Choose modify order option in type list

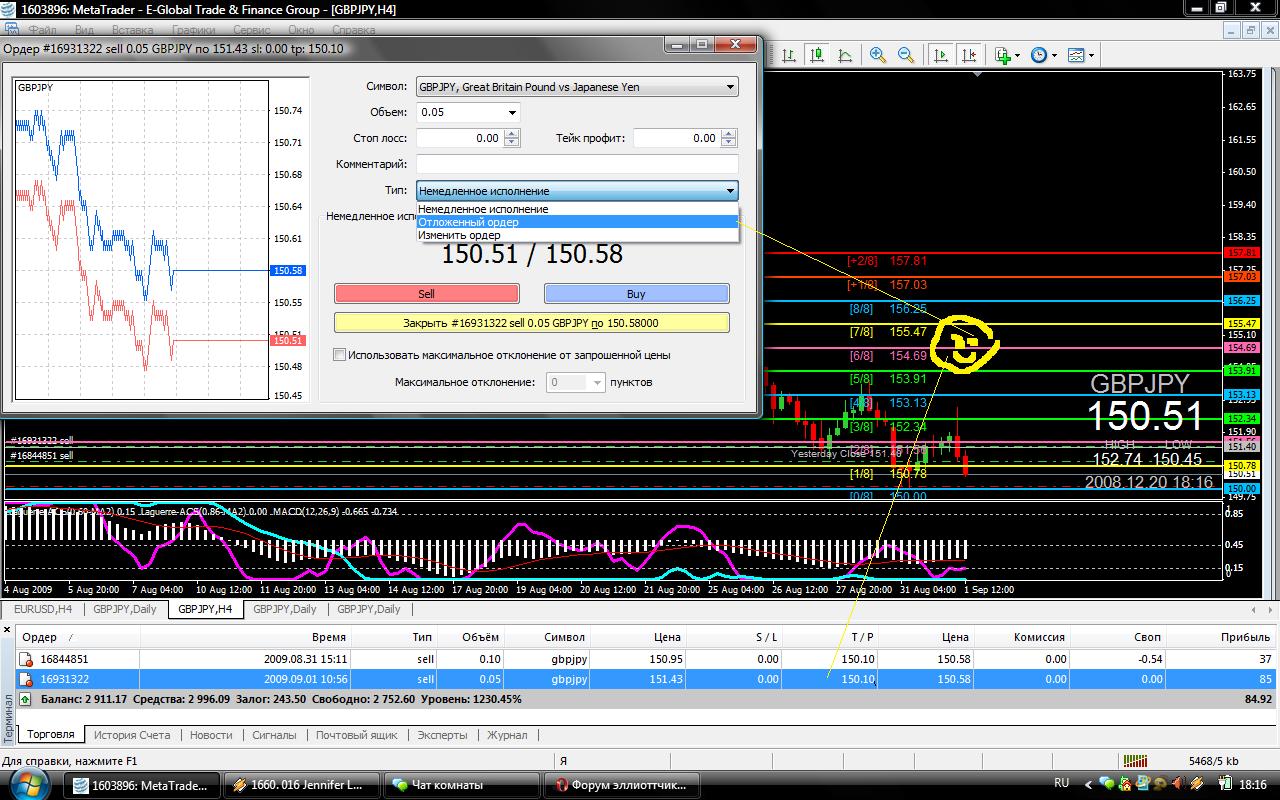(x=577, y=235)
